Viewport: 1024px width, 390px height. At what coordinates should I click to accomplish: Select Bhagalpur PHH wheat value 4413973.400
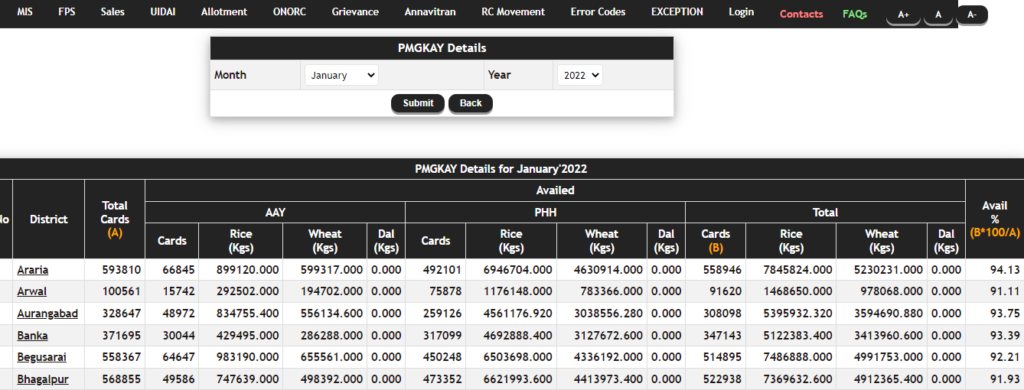(608, 379)
